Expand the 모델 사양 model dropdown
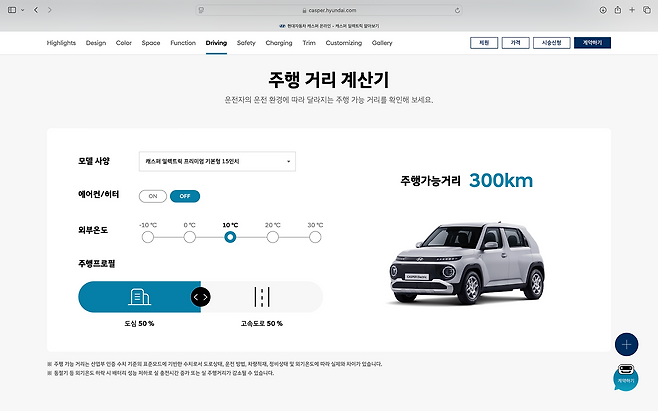The height and width of the screenshot is (411, 658). coord(216,161)
